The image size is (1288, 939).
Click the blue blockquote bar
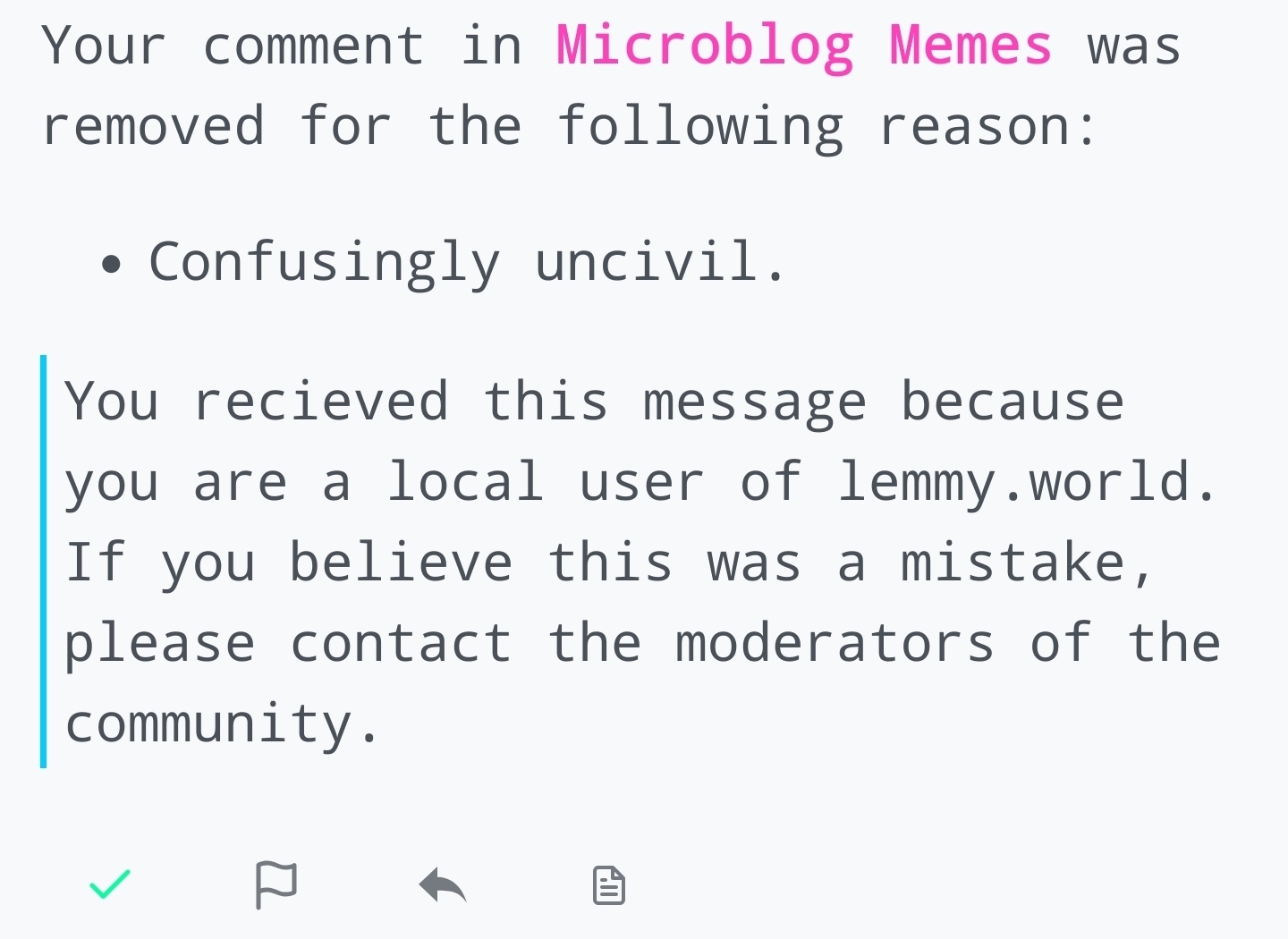tap(43, 562)
